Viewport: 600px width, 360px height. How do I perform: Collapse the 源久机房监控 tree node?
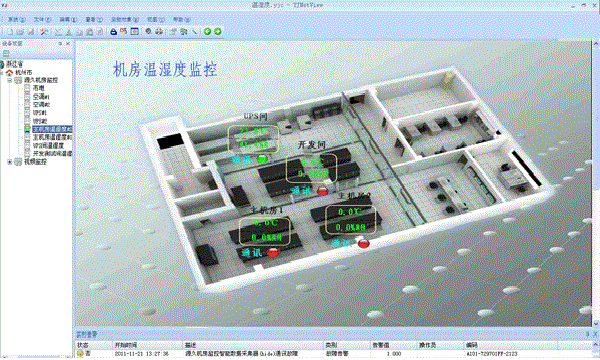[10, 80]
